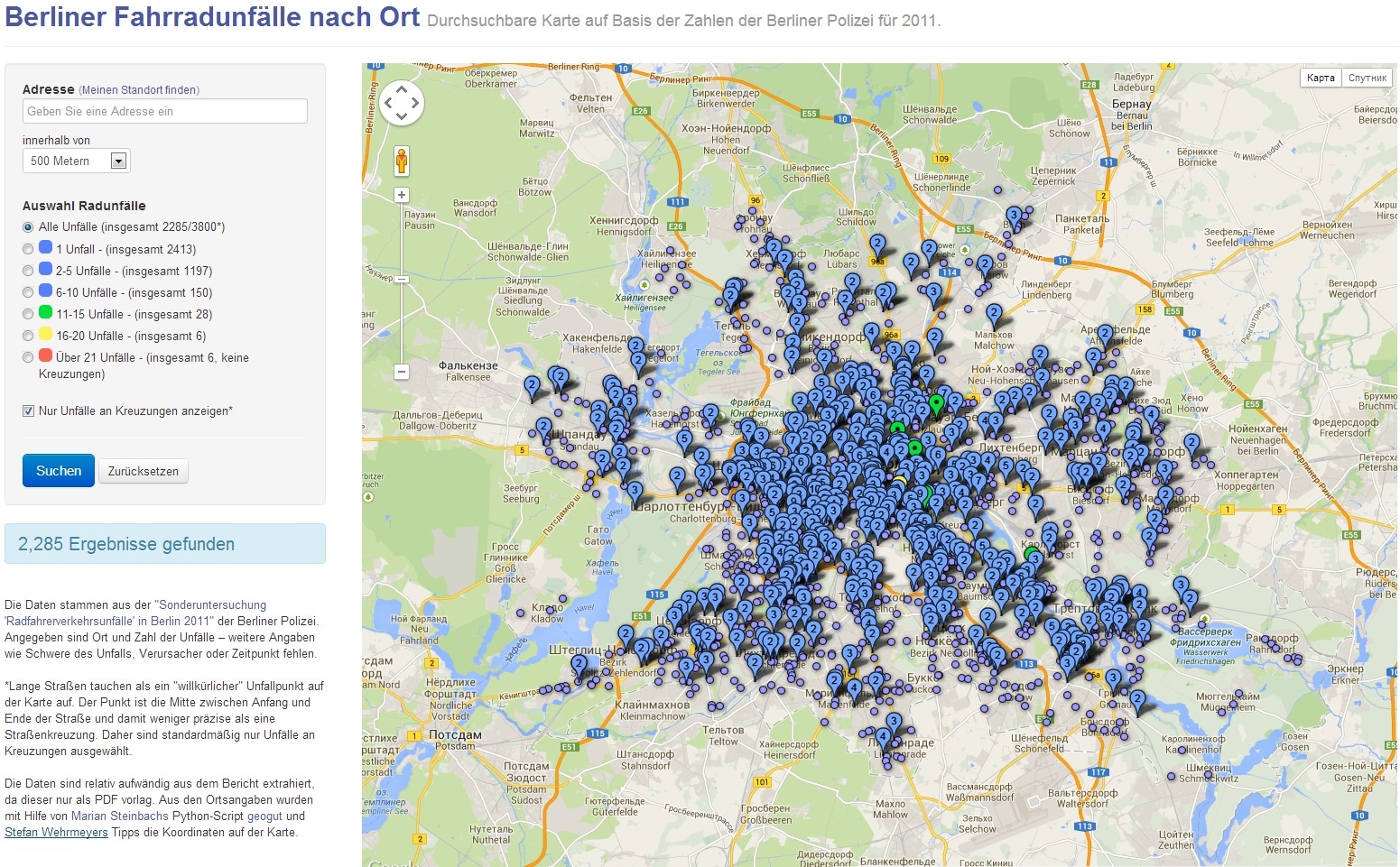Uncheck 'Nur Unfälle an Kreuzungen anzeigen'

click(x=28, y=411)
